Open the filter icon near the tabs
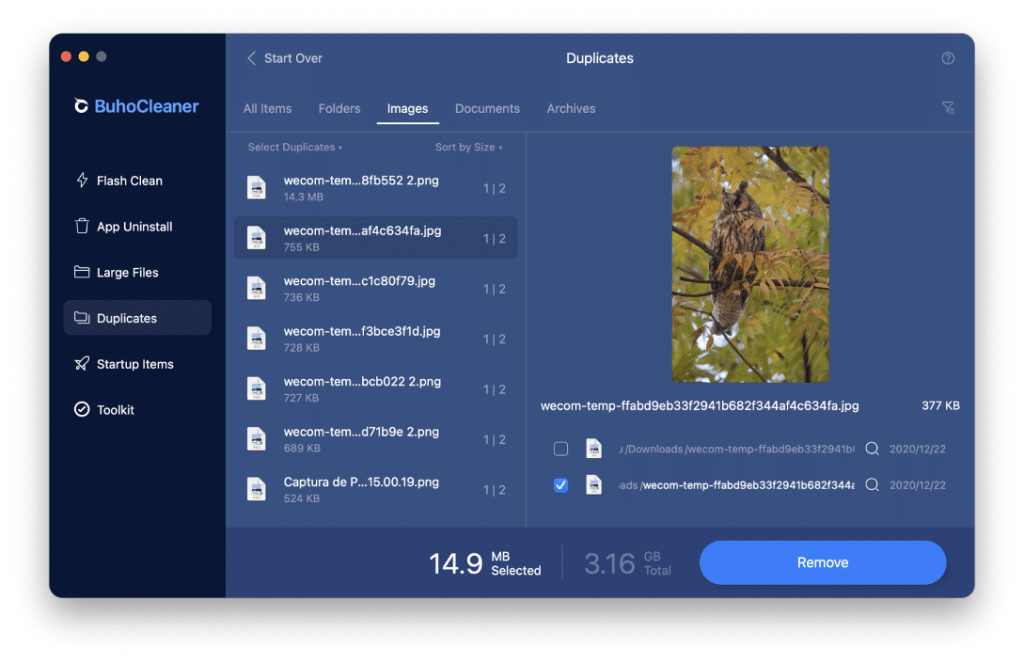 click(948, 108)
